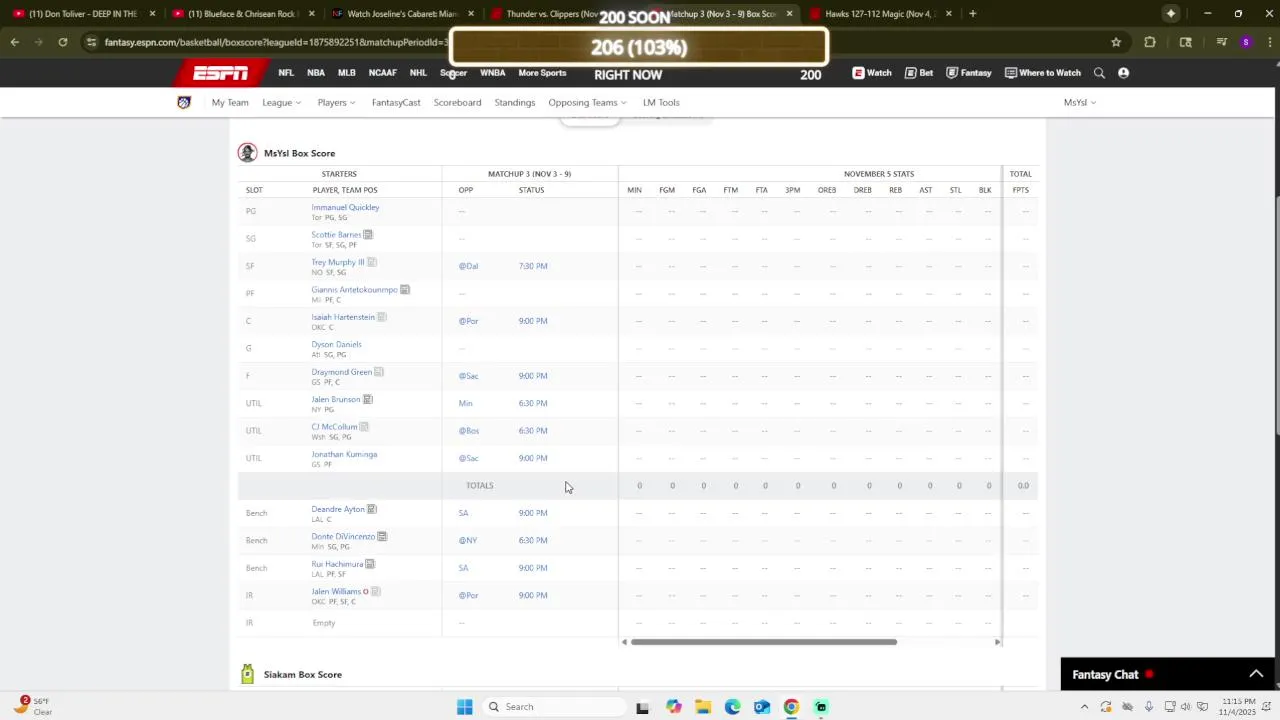Open LM Tools
The image size is (1280, 720).
pos(661,102)
